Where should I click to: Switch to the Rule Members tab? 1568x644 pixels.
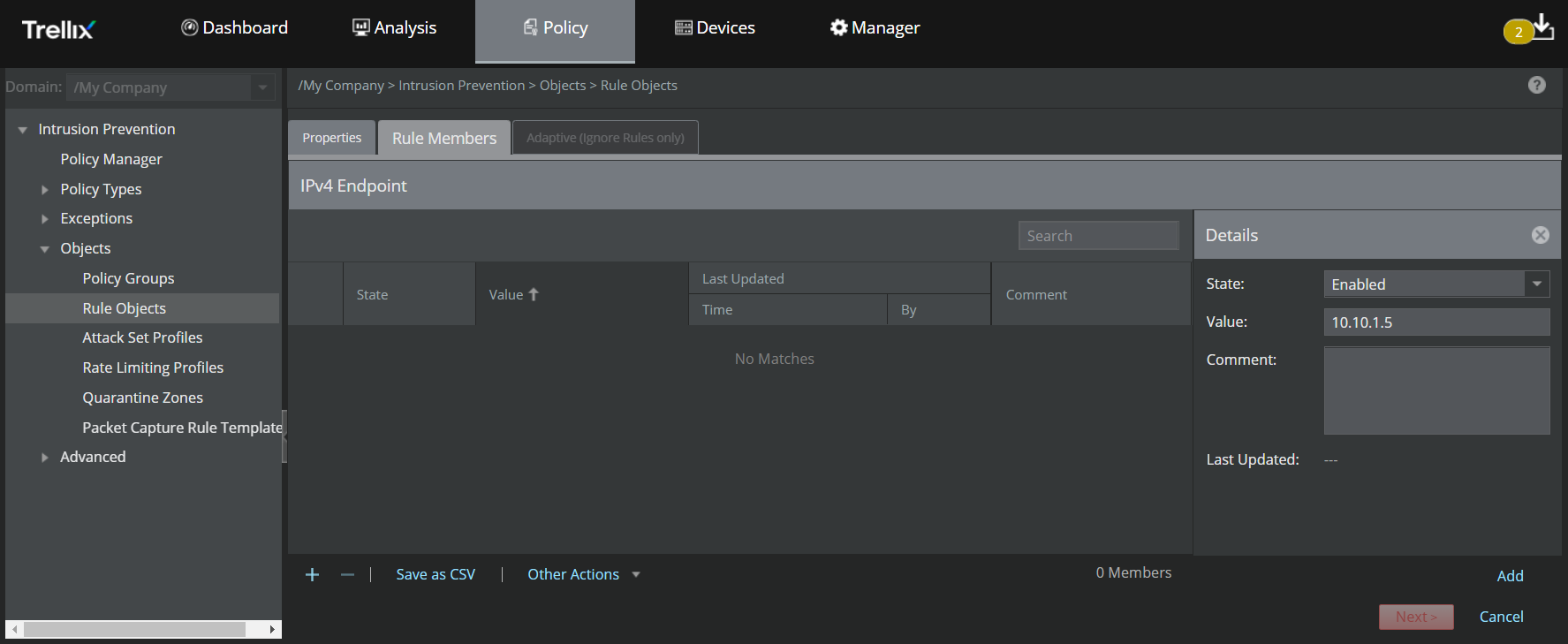coord(444,138)
